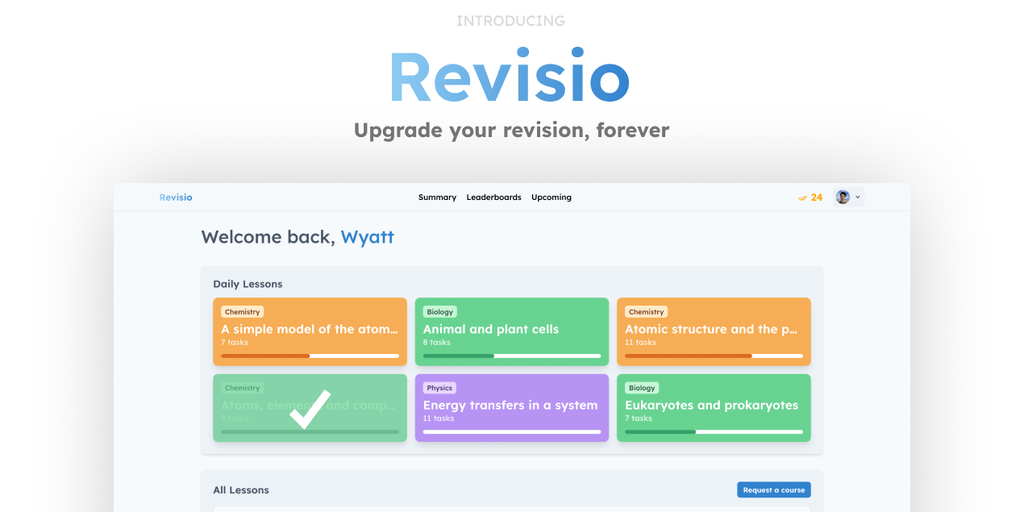This screenshot has width=1024, height=512.
Task: Click Upgrade your revision, forever tagline
Action: (511, 130)
